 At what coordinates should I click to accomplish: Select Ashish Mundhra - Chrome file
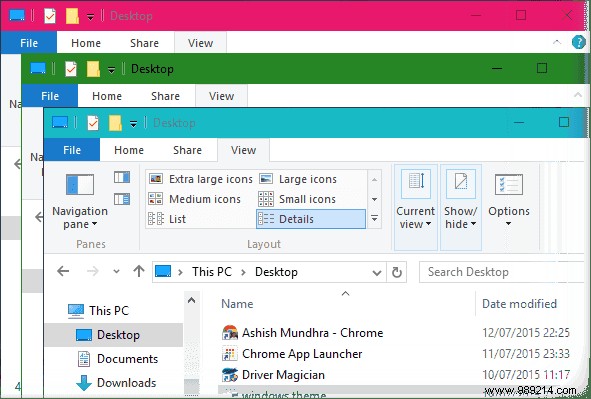click(303, 333)
